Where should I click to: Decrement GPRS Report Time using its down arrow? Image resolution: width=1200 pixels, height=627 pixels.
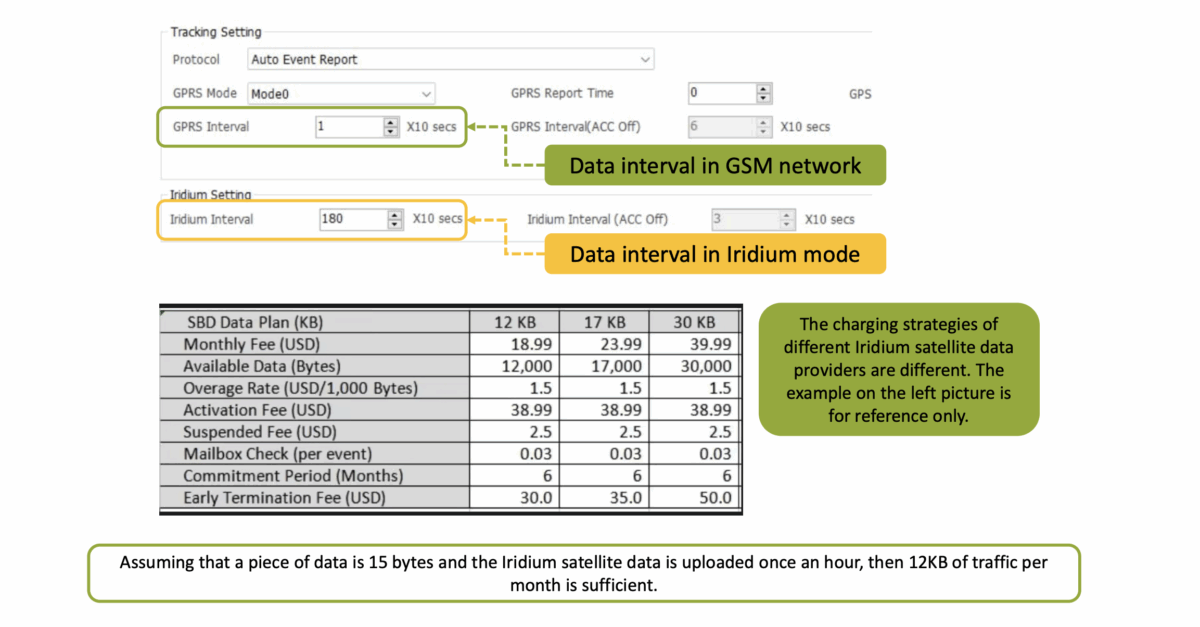763,97
